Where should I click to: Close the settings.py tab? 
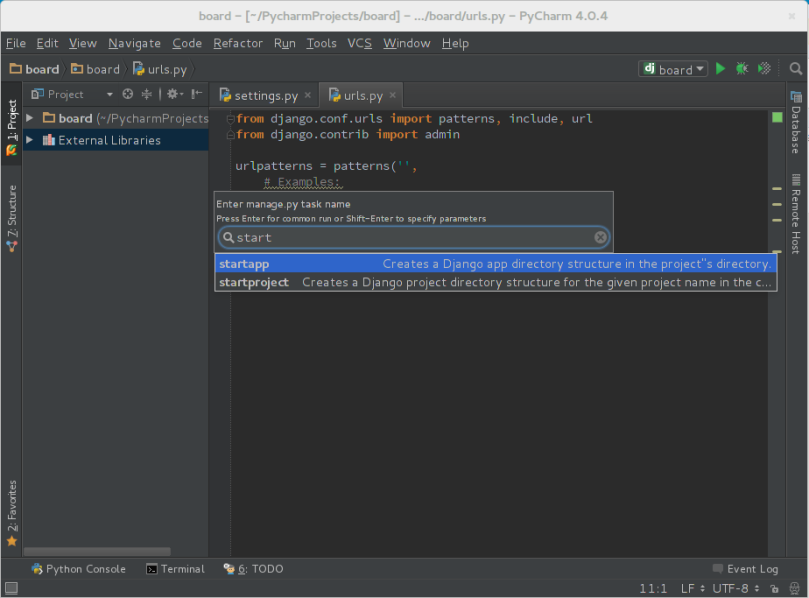click(308, 95)
